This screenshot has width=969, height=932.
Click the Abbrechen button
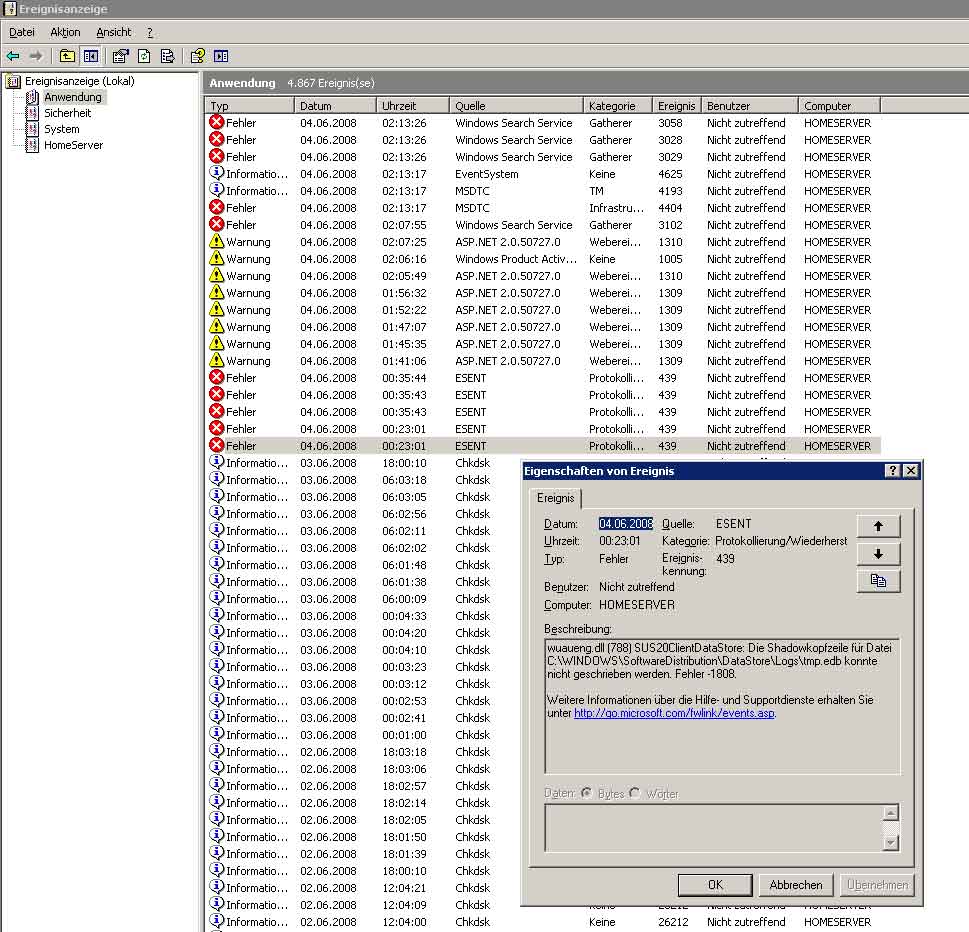click(796, 885)
